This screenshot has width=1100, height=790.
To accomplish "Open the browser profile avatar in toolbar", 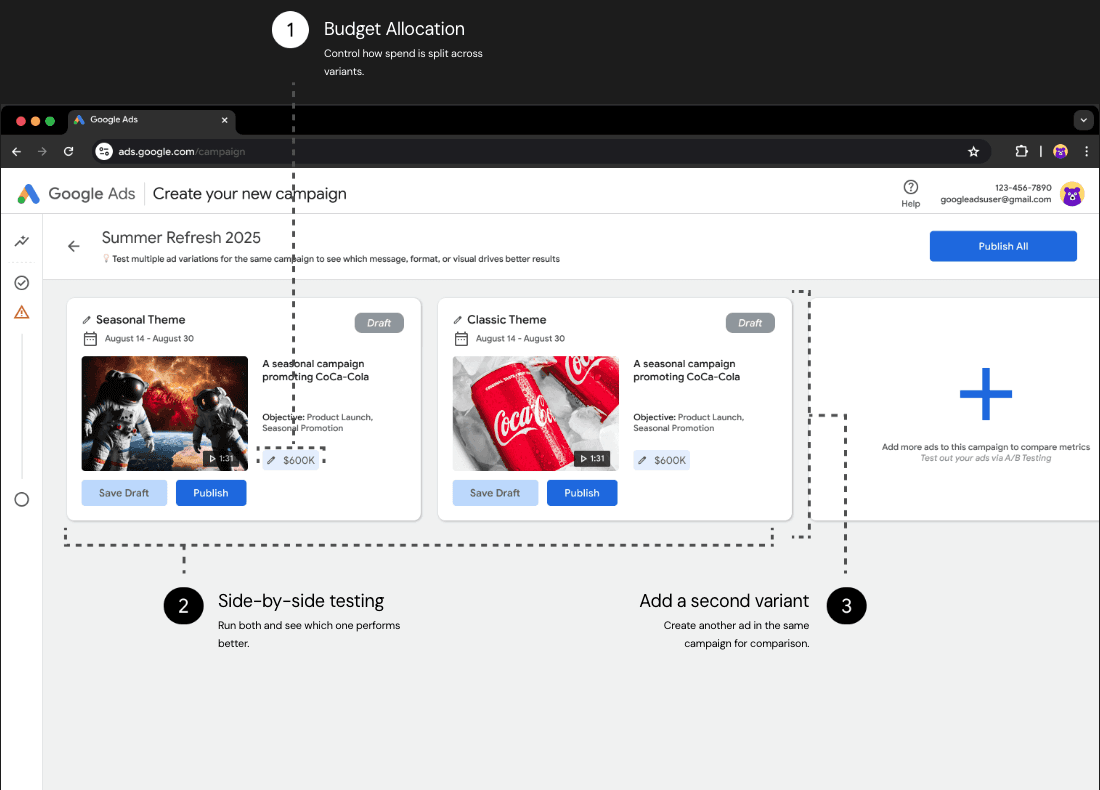I will click(1060, 152).
